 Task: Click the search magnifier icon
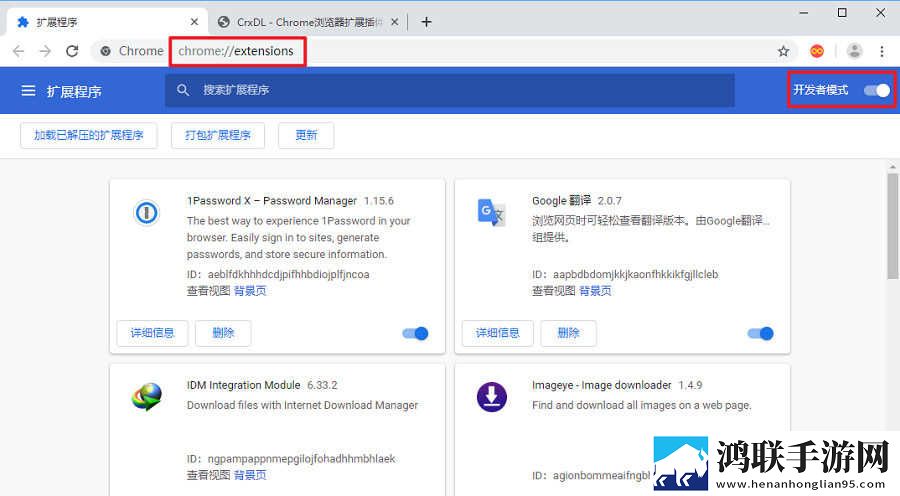pyautogui.click(x=183, y=90)
